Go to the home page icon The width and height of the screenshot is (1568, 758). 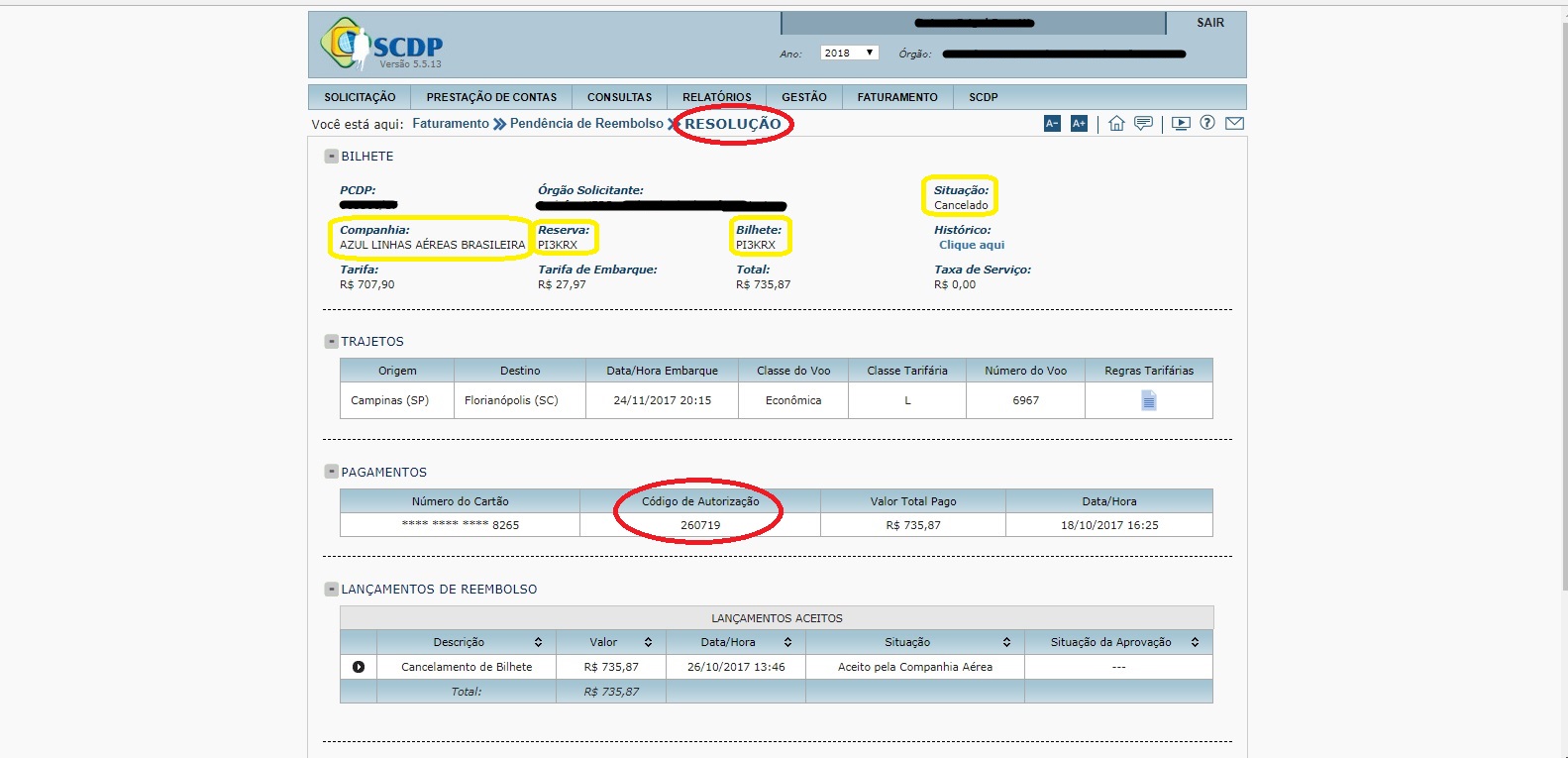point(1116,123)
